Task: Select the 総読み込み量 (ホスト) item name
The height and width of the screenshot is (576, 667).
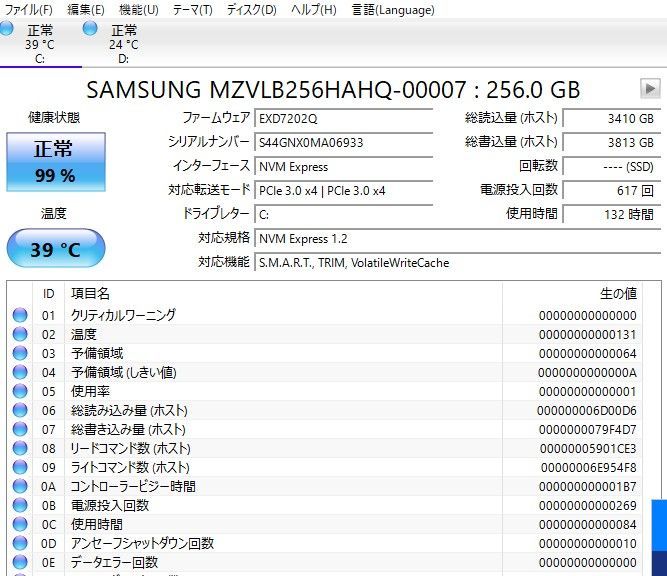Action: pyautogui.click(x=129, y=410)
